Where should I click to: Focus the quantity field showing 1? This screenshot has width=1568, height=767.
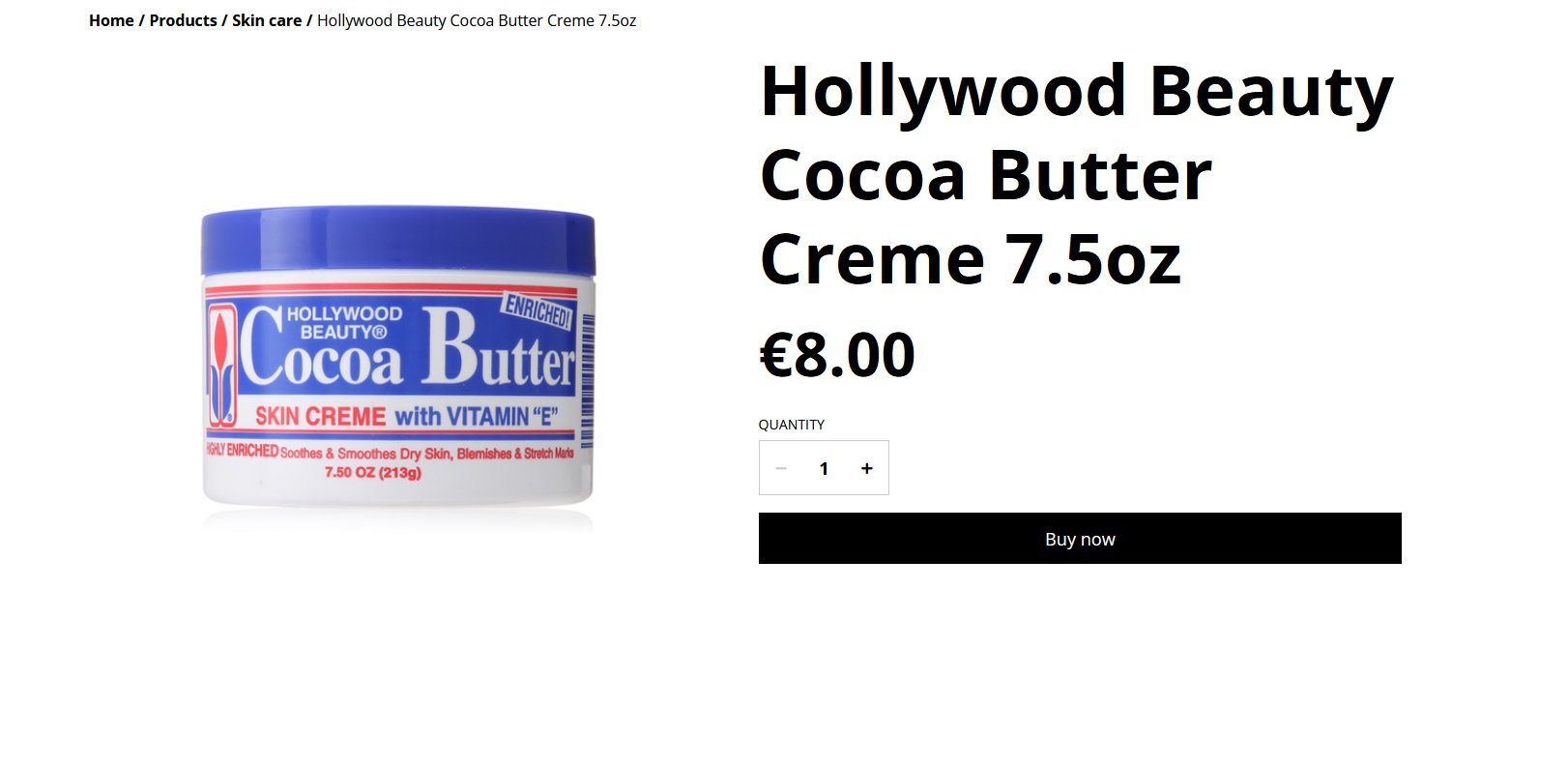coord(824,468)
